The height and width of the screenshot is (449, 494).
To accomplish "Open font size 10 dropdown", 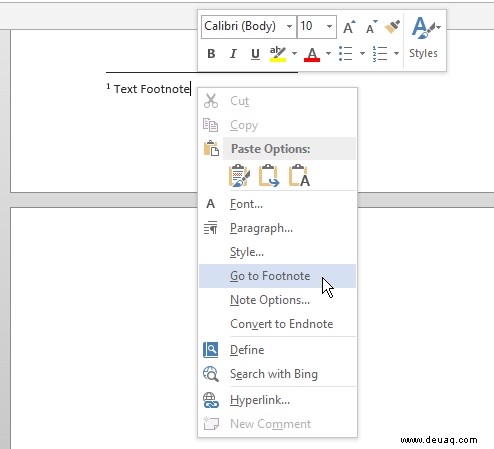I will tap(329, 26).
